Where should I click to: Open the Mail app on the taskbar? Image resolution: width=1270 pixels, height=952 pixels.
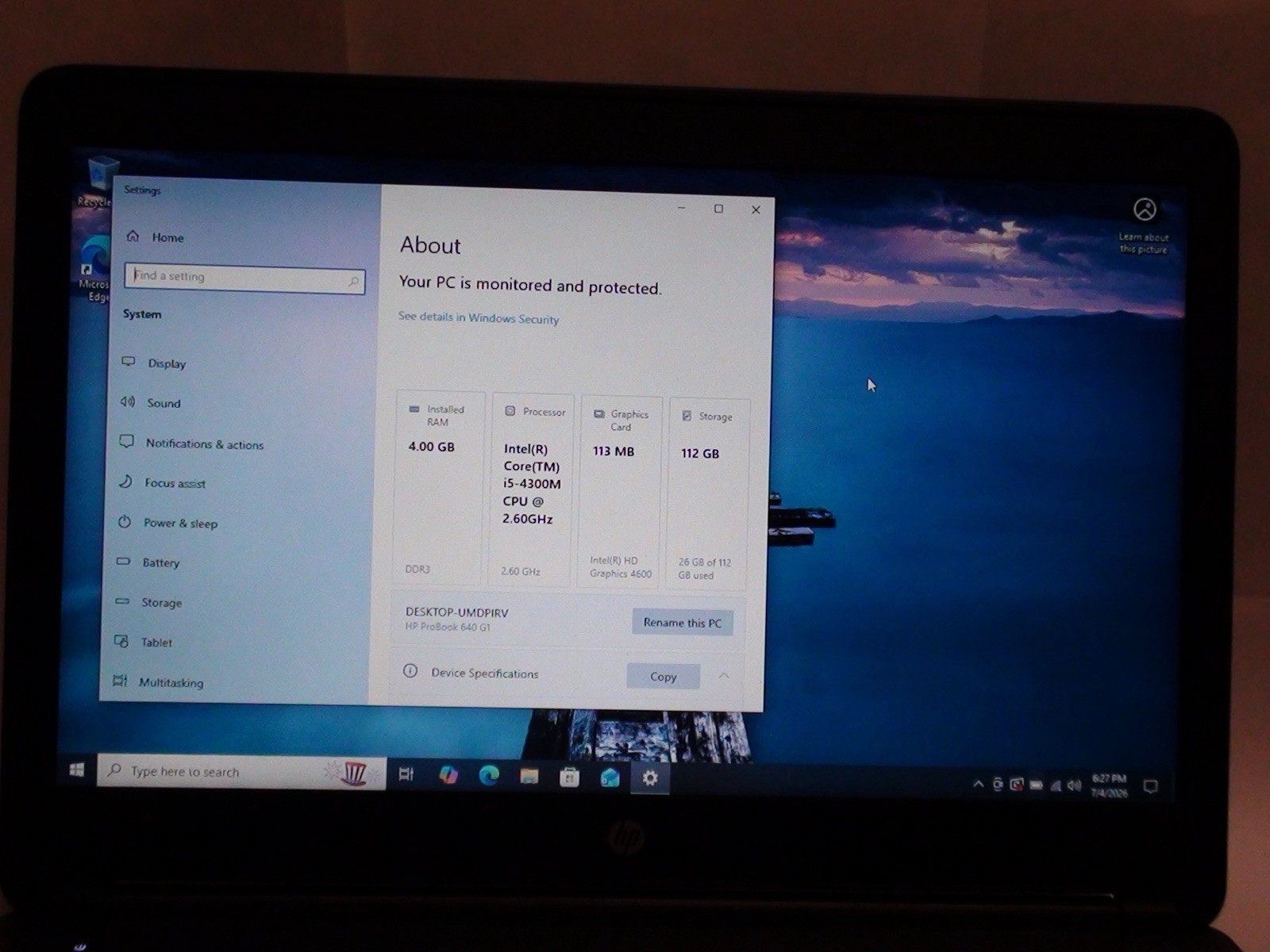(610, 778)
